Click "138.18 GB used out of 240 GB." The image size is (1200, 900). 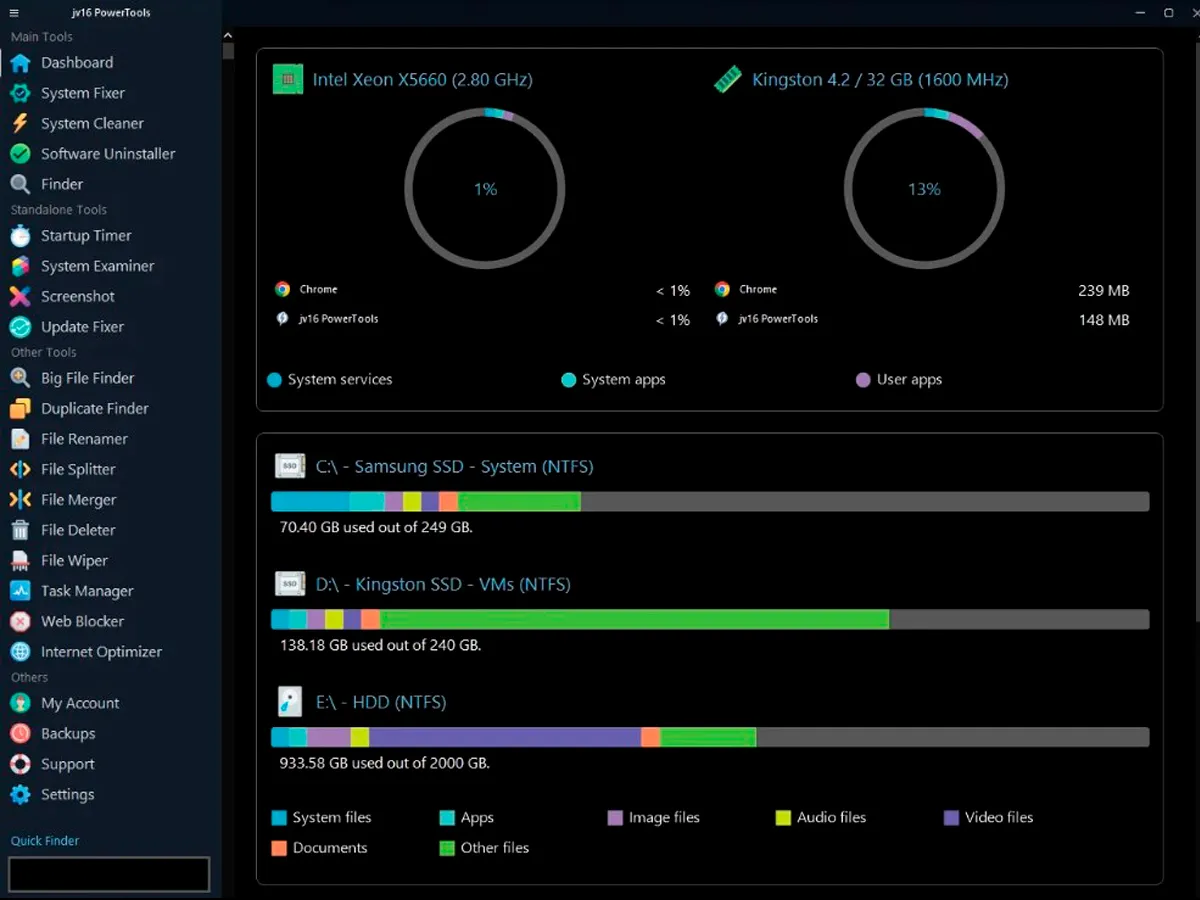380,645
